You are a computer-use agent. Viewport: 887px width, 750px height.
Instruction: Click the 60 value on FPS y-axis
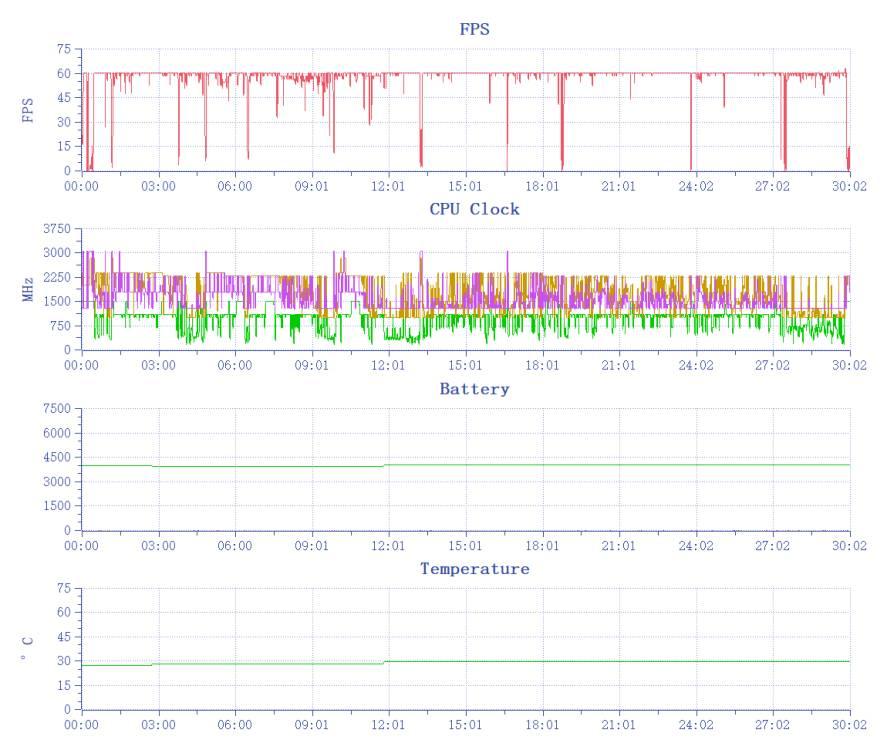pyautogui.click(x=65, y=73)
